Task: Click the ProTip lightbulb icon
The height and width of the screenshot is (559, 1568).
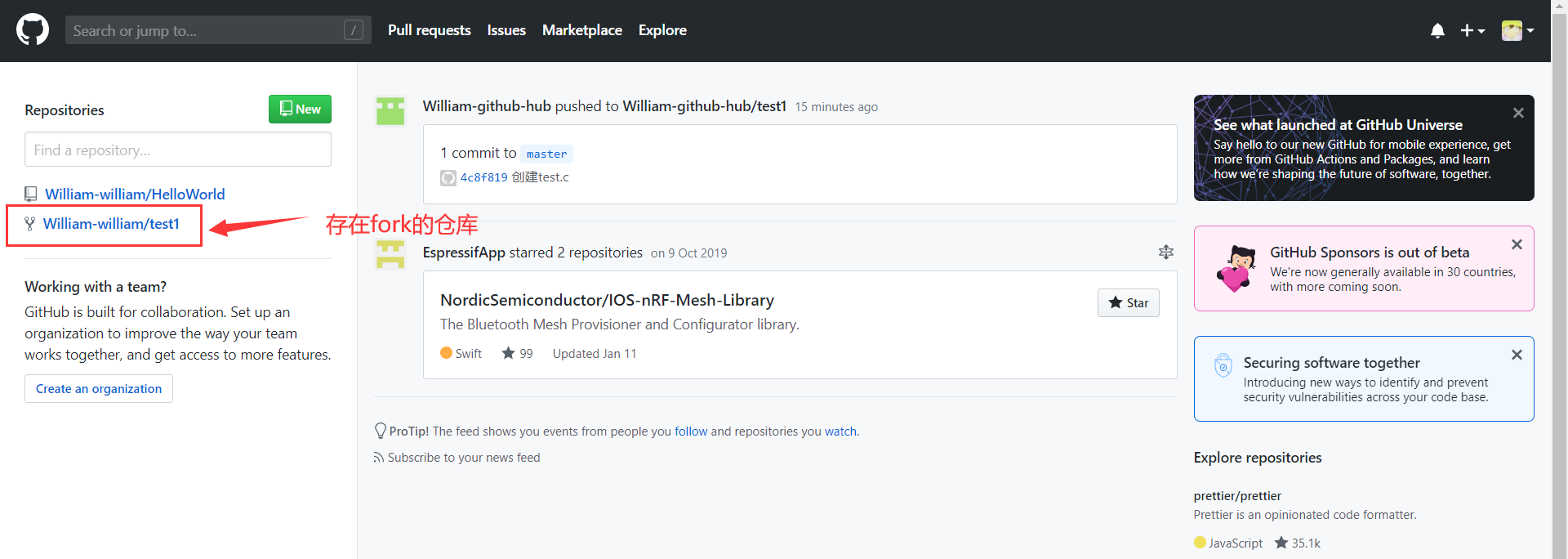Action: pos(381,431)
